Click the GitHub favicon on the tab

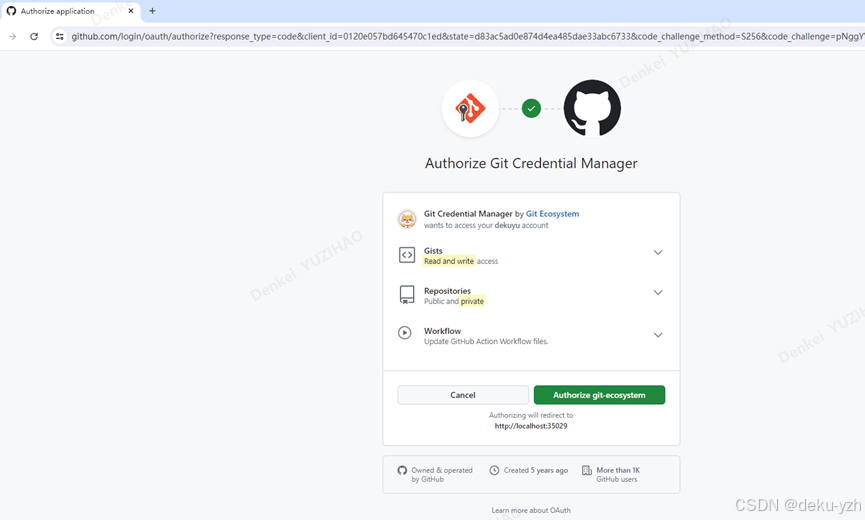pyautogui.click(x=11, y=11)
